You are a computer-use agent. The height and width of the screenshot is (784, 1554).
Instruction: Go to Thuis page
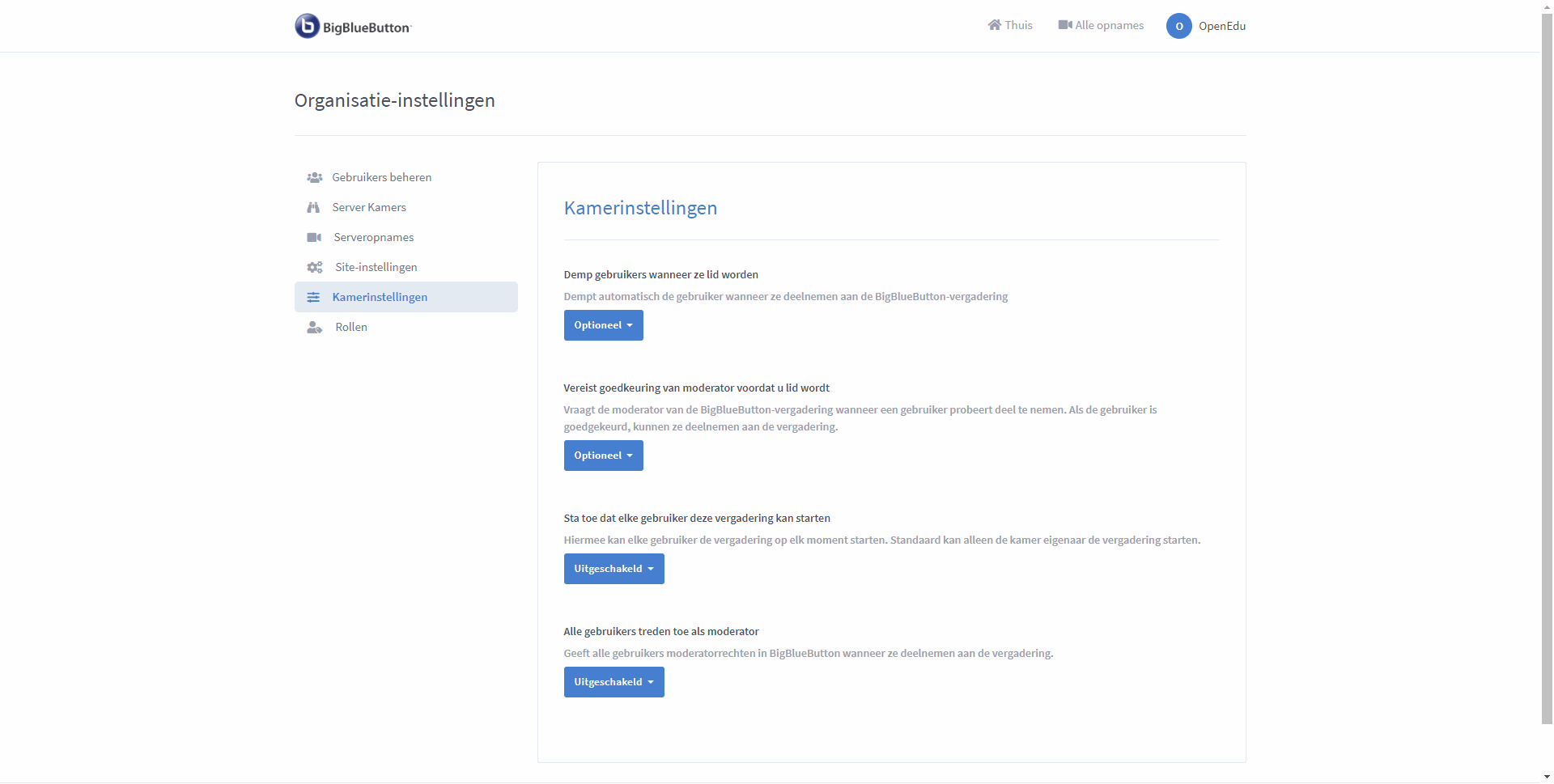click(1010, 25)
